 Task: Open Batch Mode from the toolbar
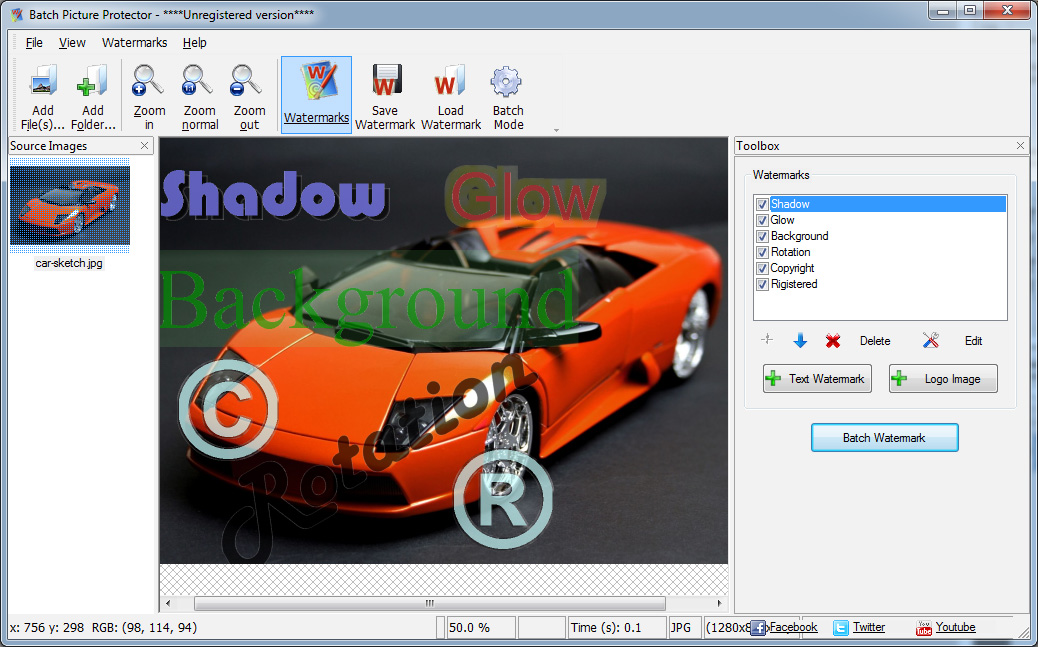[508, 82]
